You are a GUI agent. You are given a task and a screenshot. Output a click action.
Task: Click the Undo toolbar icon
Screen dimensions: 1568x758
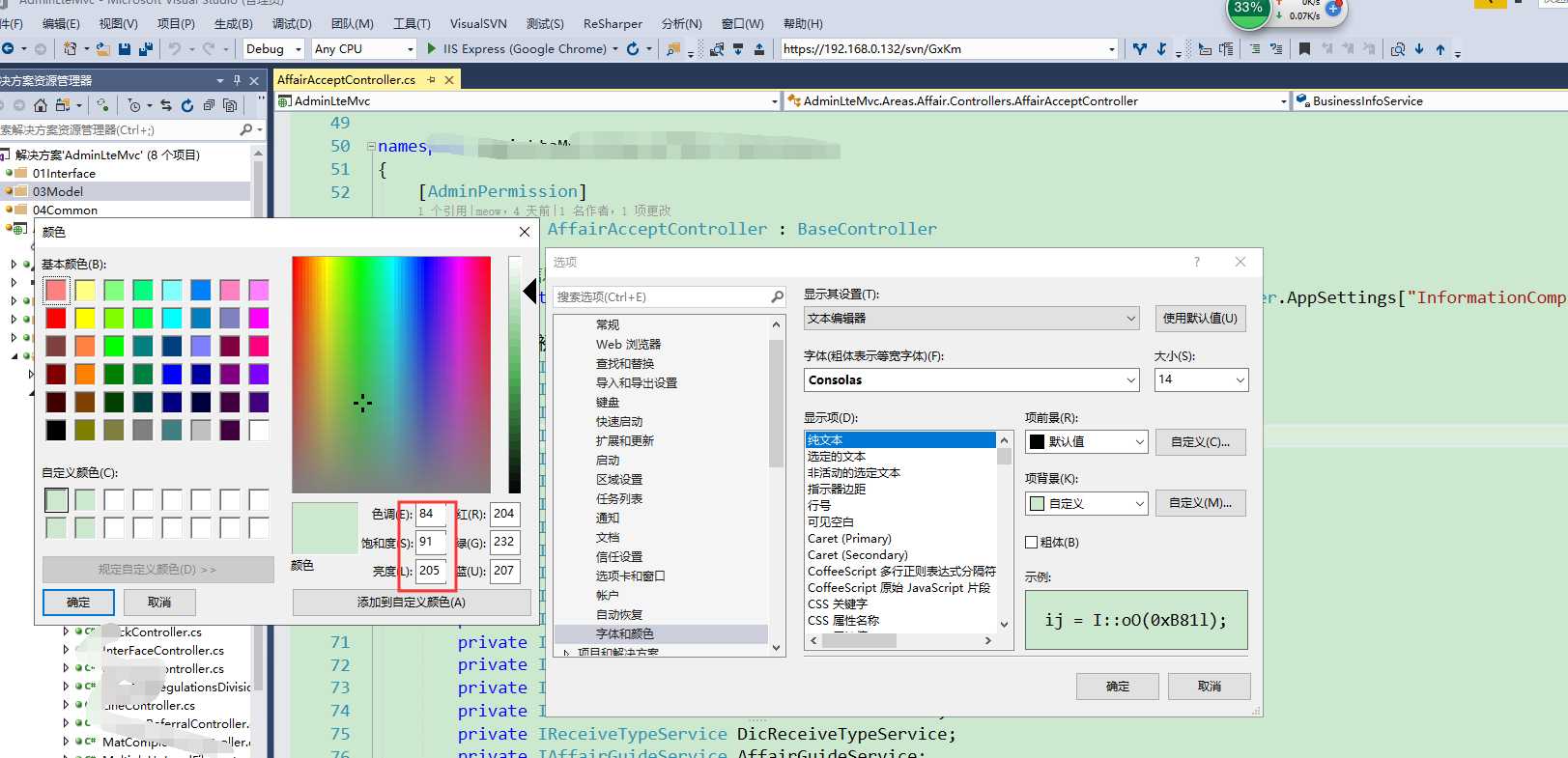tap(175, 48)
